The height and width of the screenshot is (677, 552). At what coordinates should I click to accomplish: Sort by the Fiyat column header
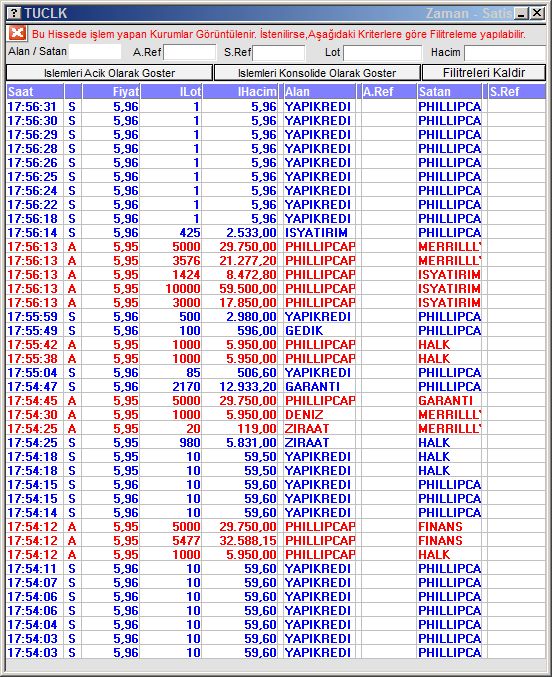tap(111, 92)
